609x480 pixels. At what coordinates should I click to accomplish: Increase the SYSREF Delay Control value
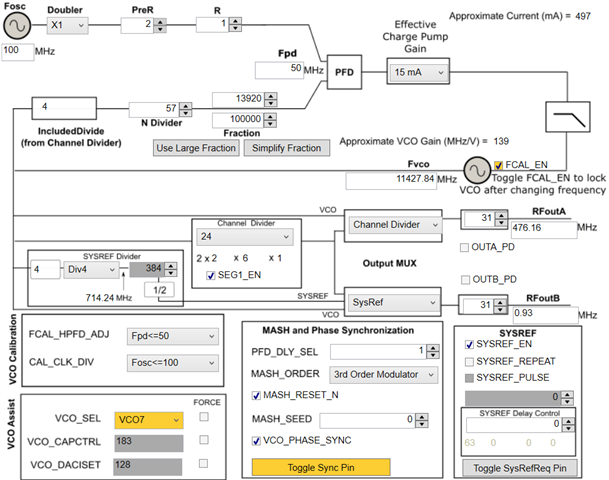pos(569,421)
